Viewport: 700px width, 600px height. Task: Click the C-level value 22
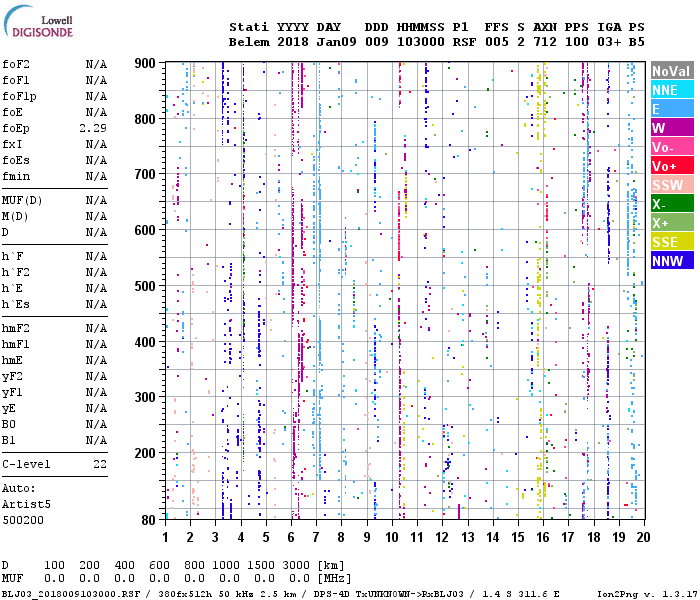click(x=100, y=464)
